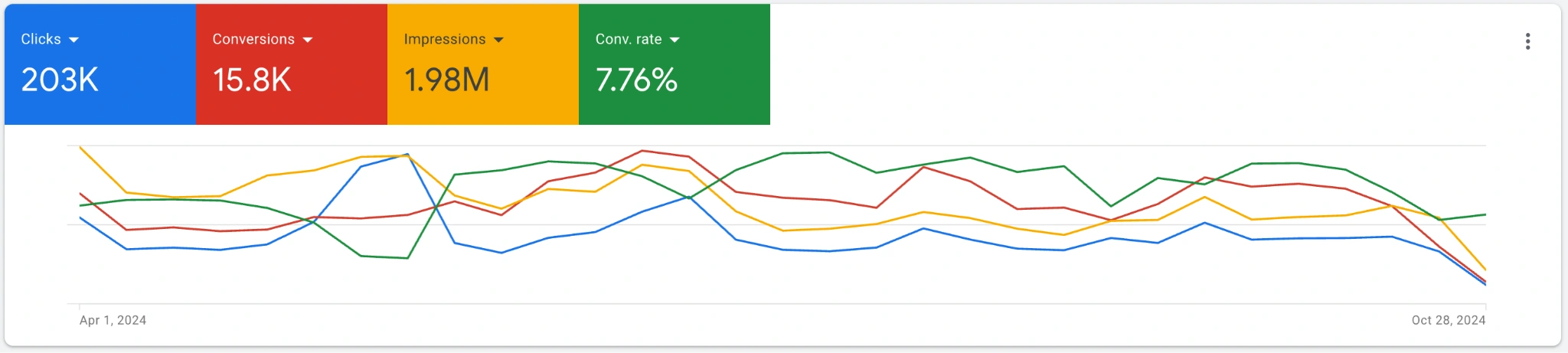
Task: Click the green line's lowest dip
Action: point(407,258)
